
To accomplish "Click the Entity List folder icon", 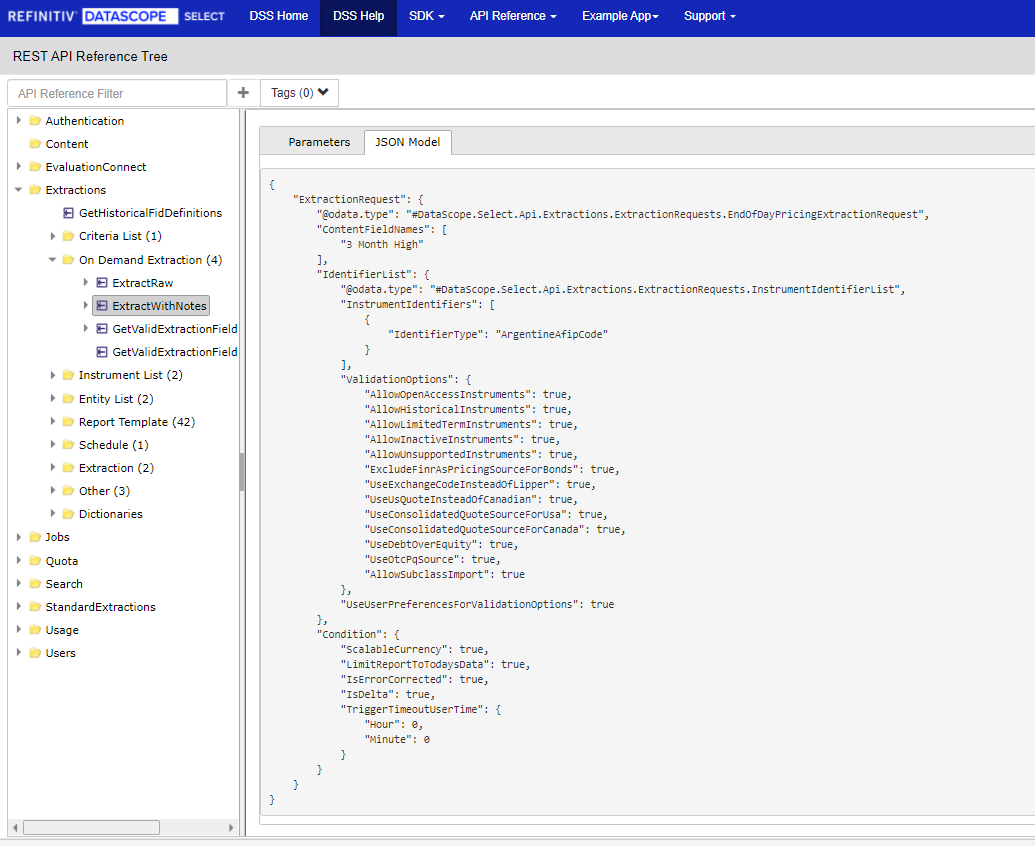I will (68, 399).
